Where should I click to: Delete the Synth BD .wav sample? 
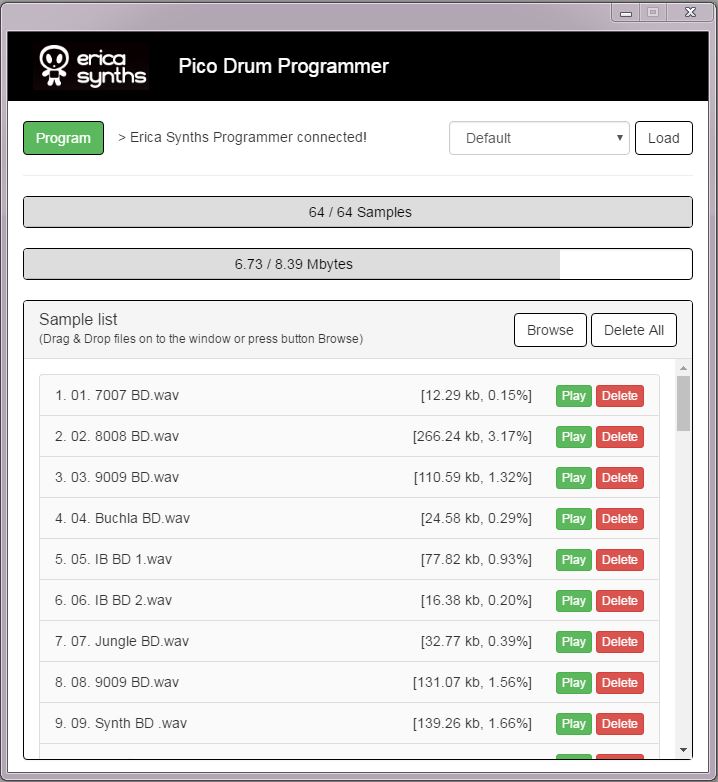click(620, 724)
